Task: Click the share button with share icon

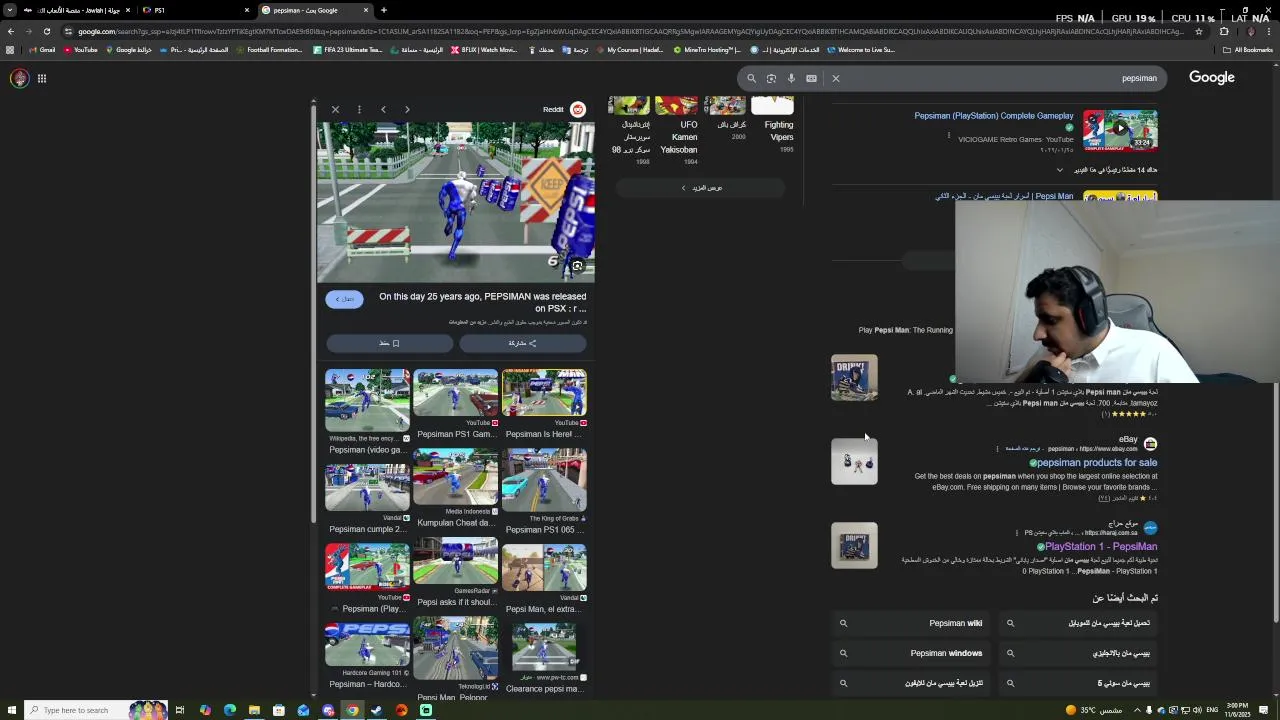Action: 522,343
